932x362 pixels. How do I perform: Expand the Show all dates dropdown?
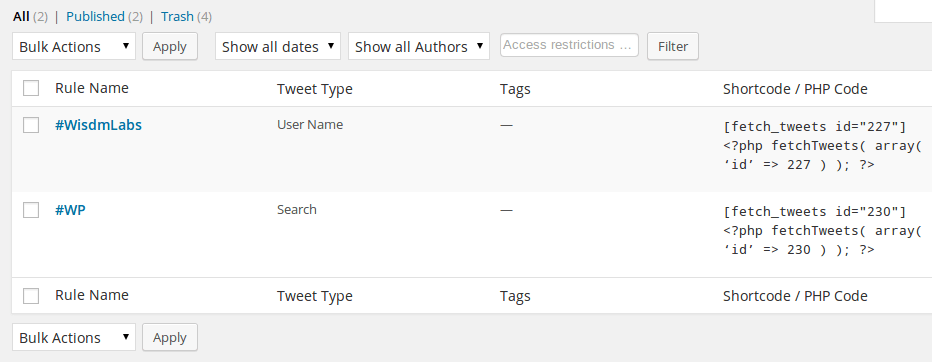278,46
